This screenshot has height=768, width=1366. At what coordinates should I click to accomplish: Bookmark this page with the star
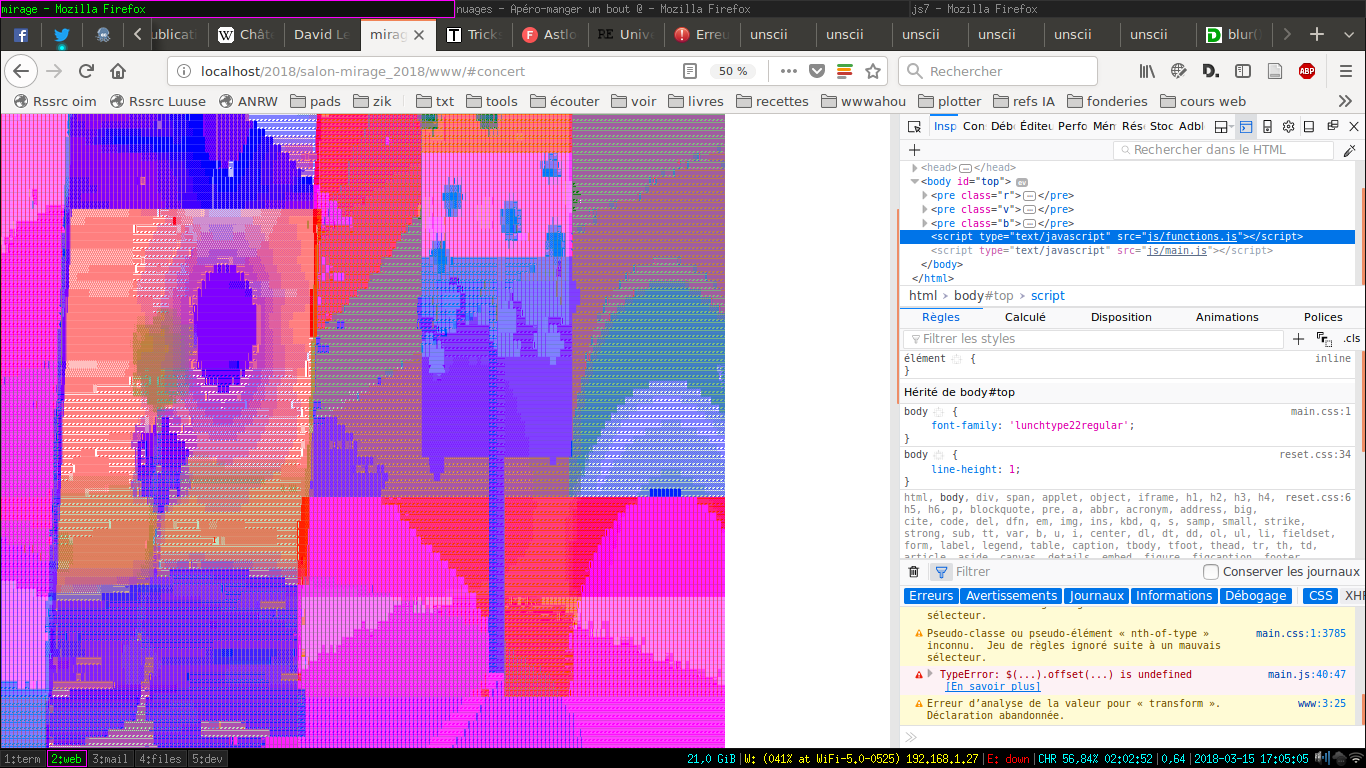(873, 71)
